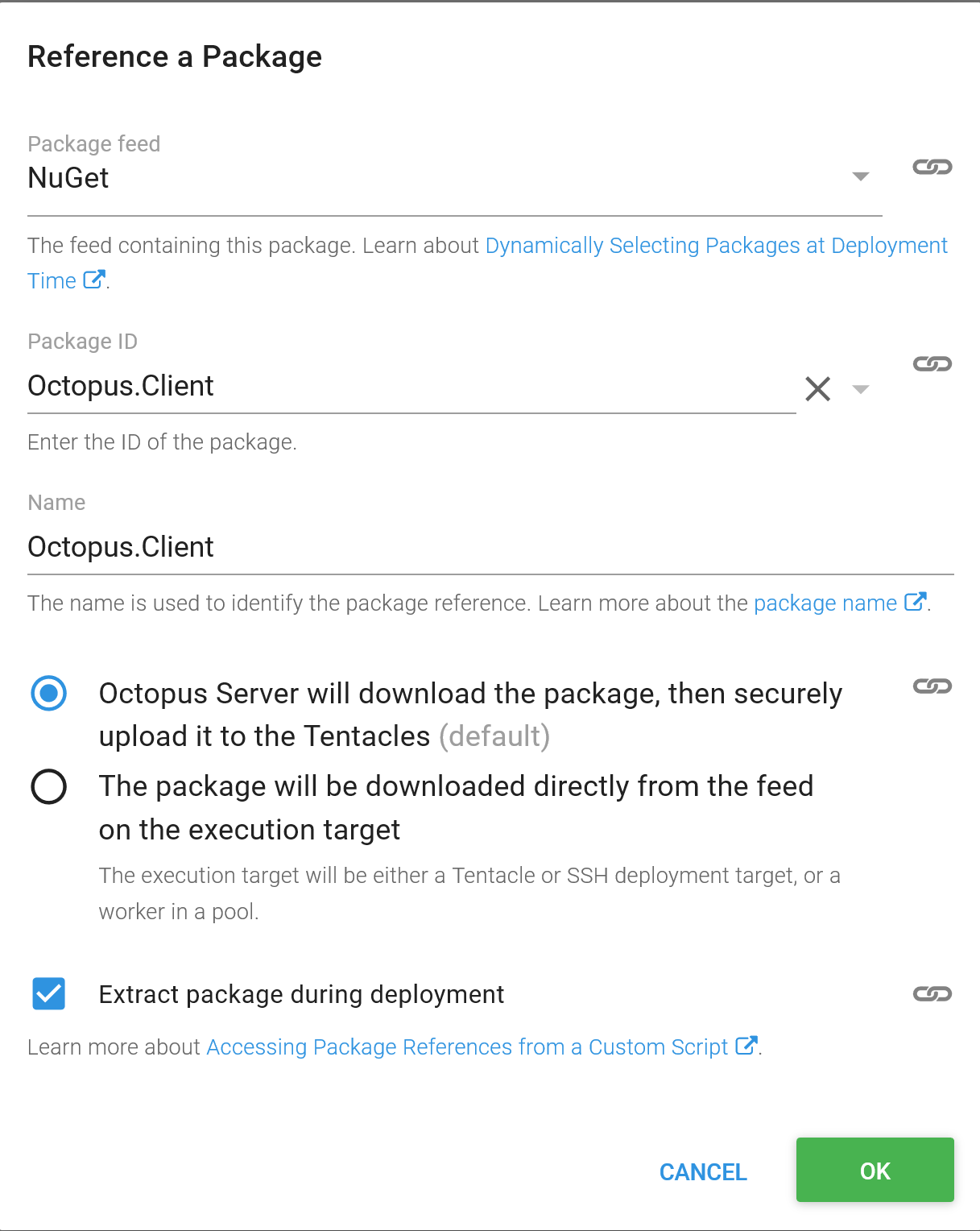Viewport: 980px width, 1231px height.
Task: Clear the Package ID field using the X icon
Action: 817,388
